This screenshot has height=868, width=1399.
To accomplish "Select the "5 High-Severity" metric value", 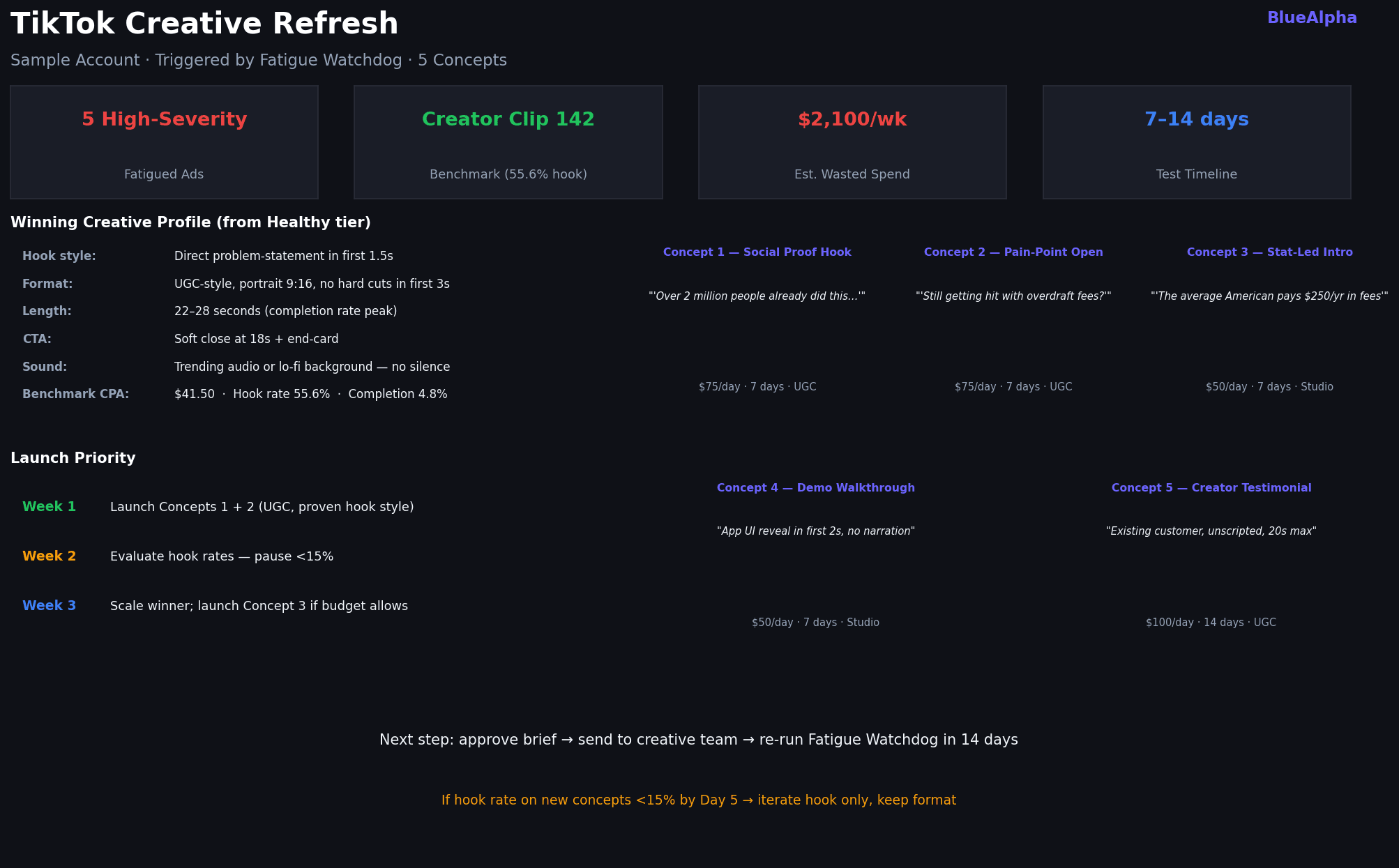I will click(x=165, y=120).
